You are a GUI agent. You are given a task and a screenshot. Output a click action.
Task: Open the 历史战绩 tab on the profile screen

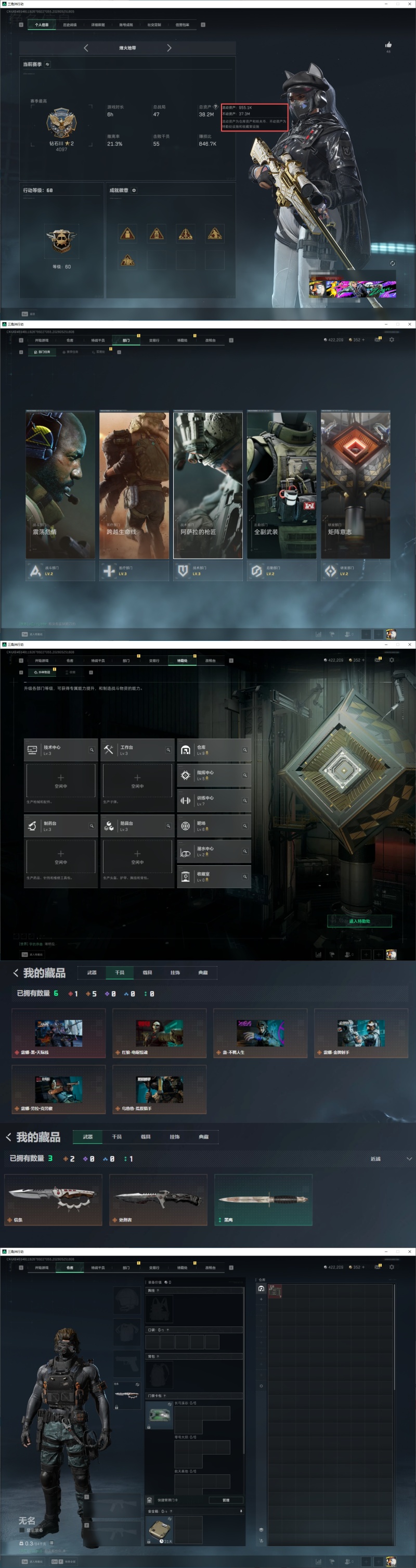(x=69, y=25)
